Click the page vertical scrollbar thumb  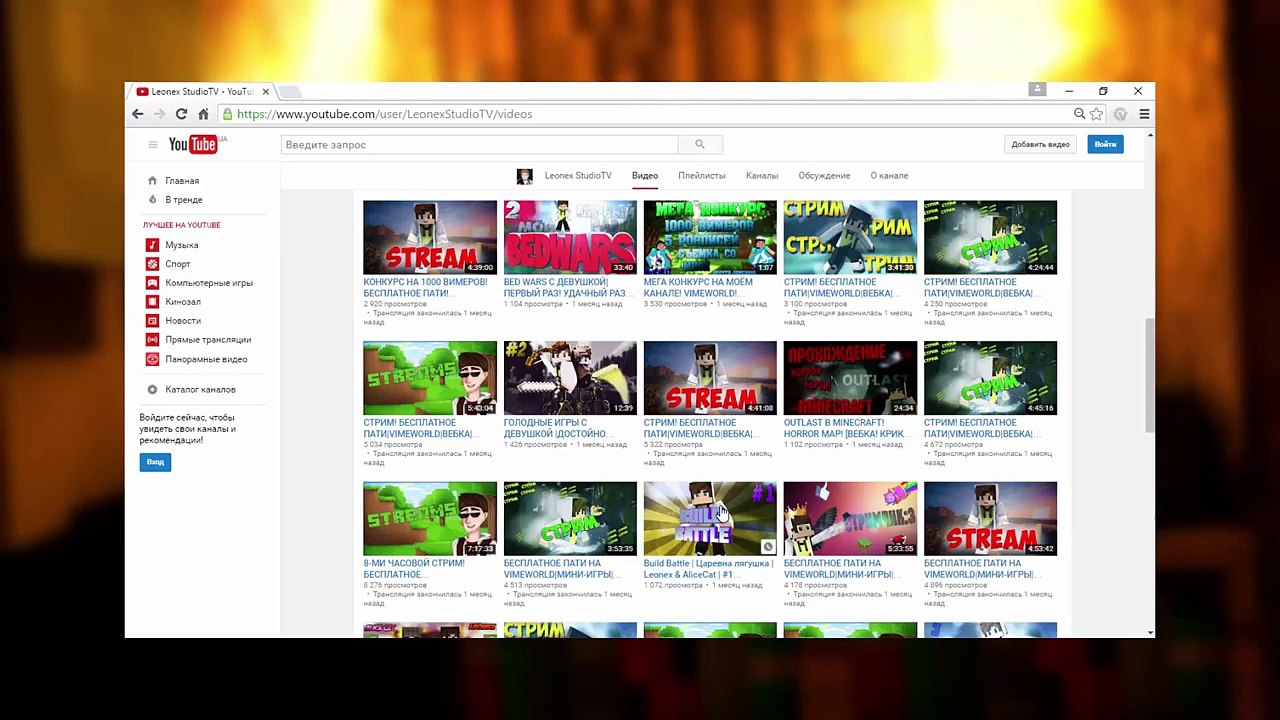1150,375
